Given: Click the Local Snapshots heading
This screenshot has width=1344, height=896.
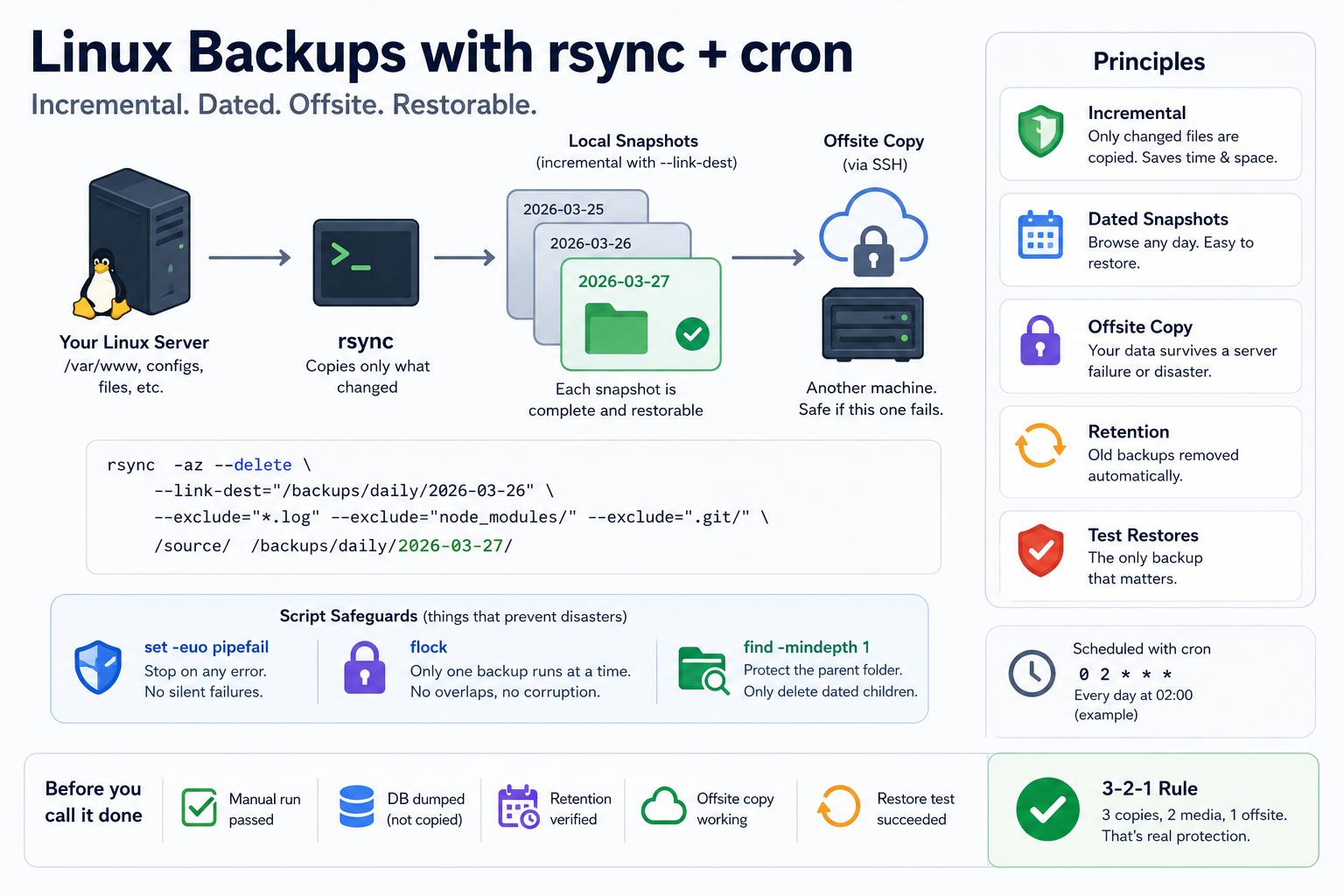Looking at the screenshot, I should [x=633, y=141].
